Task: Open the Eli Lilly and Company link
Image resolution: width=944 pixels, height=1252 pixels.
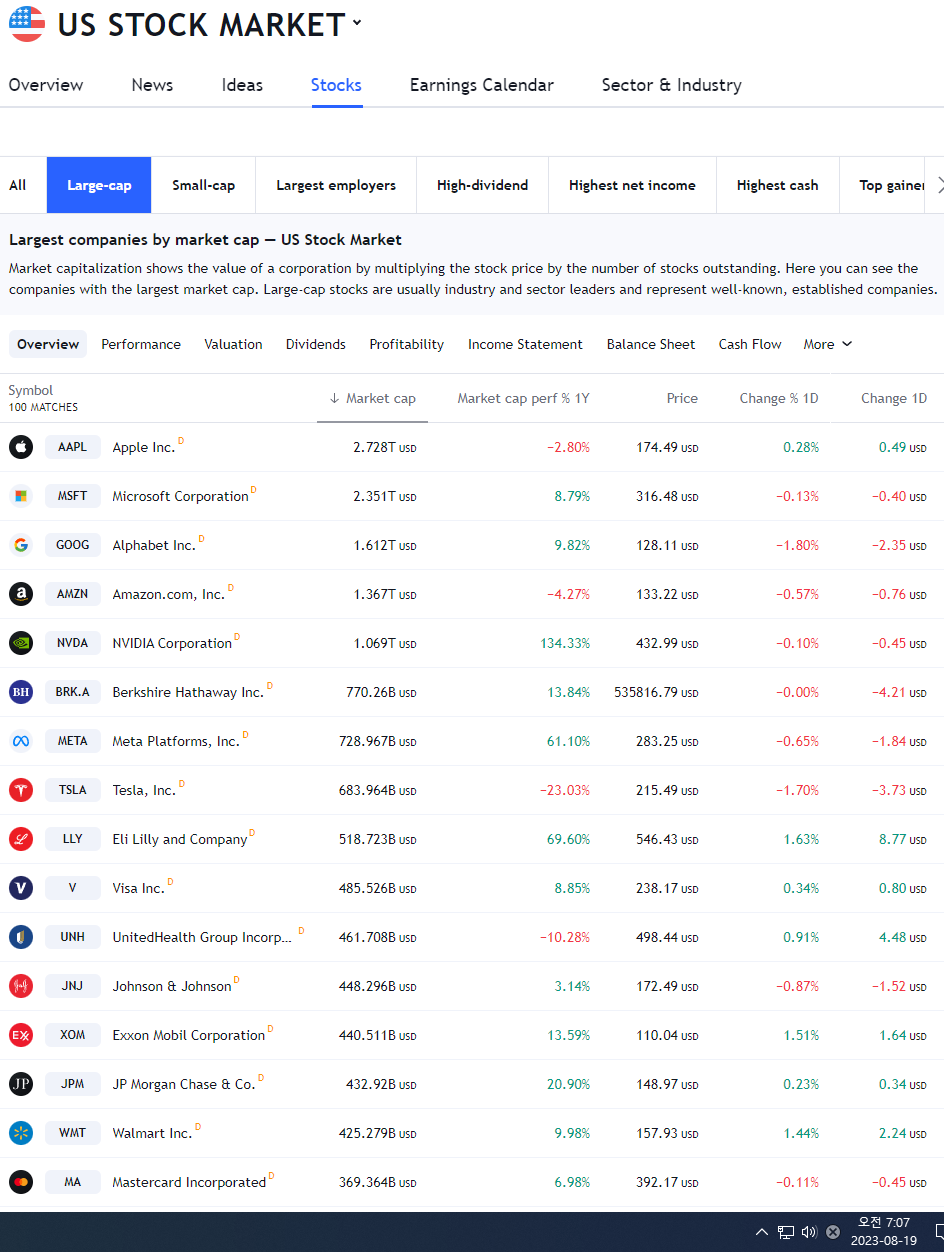Action: coord(180,839)
